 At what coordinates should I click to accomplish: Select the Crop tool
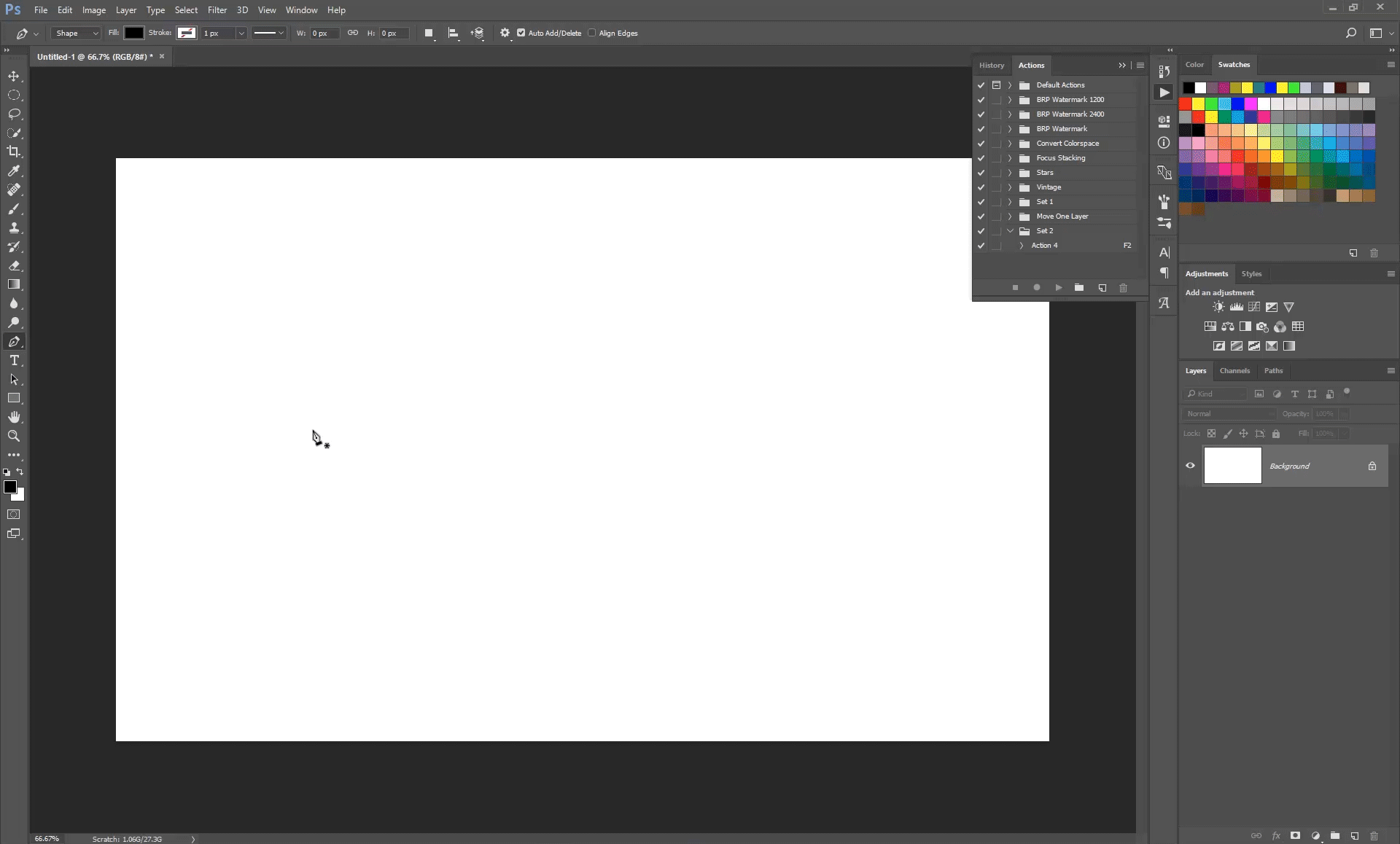[14, 152]
